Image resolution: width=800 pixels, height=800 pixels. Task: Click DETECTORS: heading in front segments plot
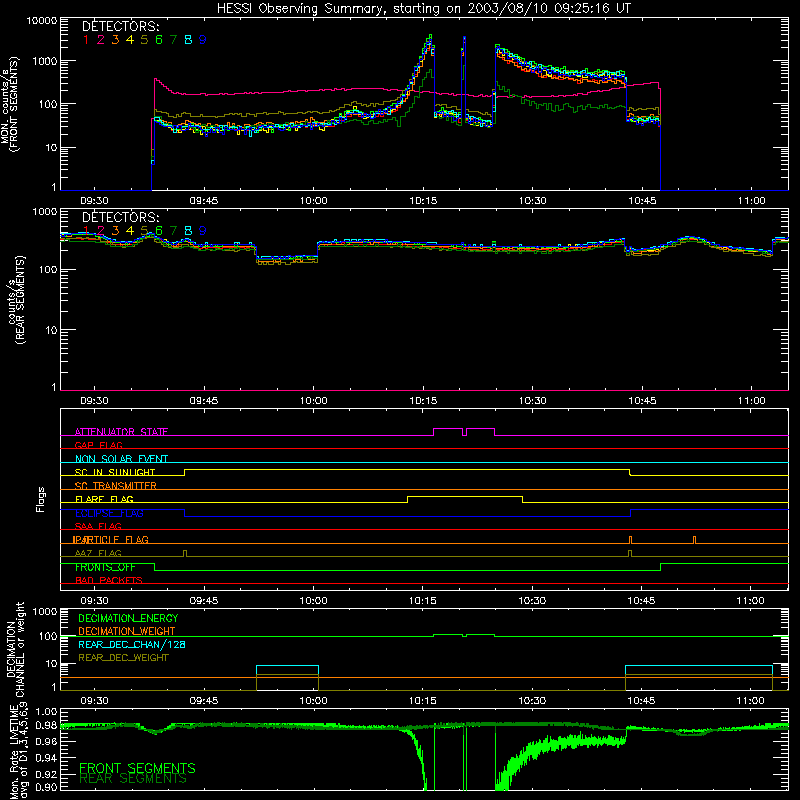click(x=120, y=27)
